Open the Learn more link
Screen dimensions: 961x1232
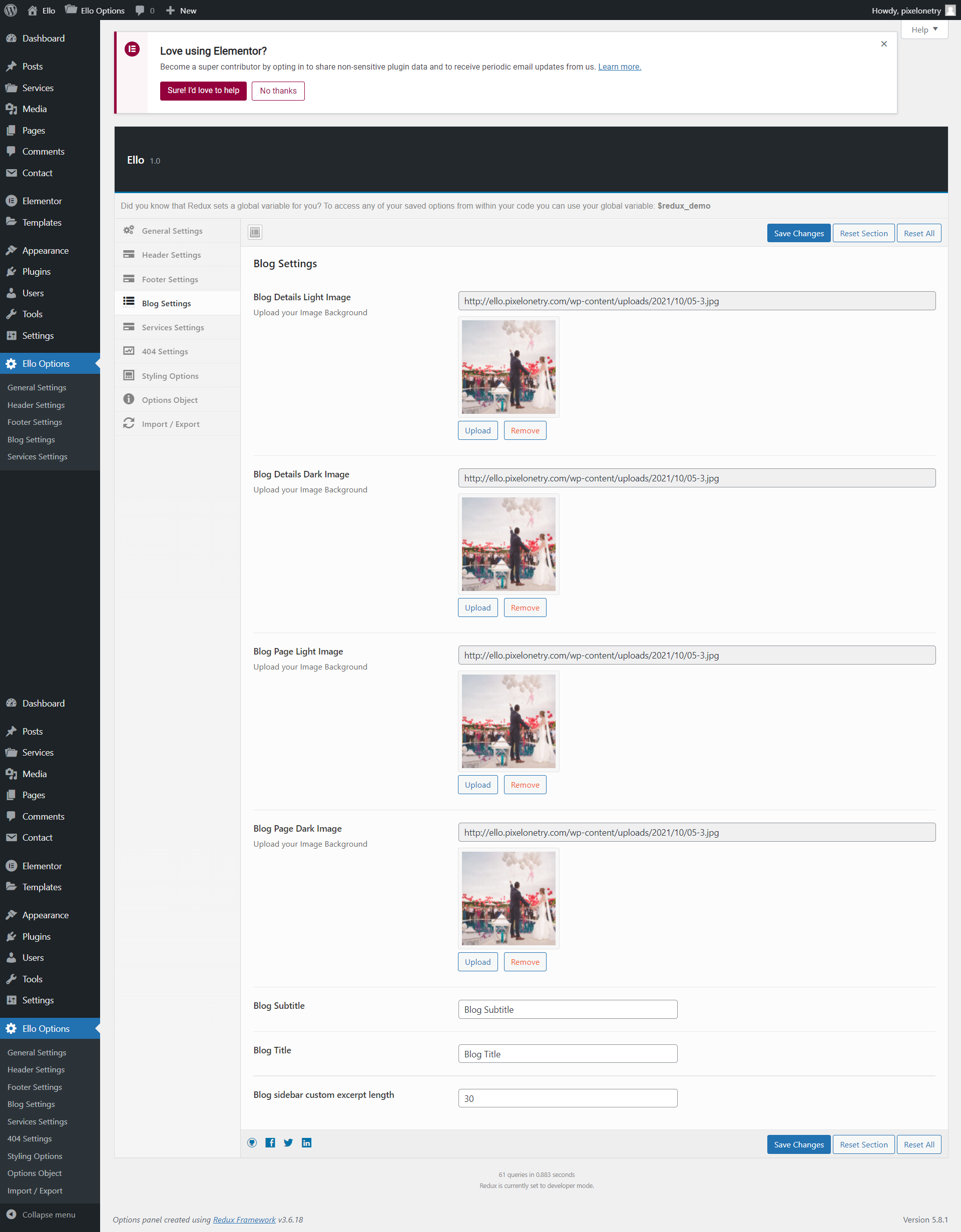[619, 67]
